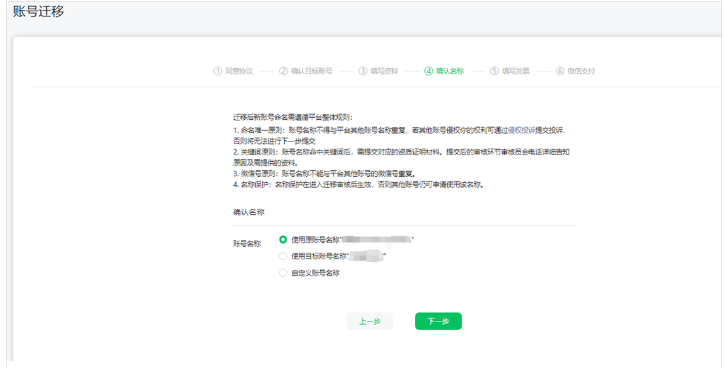Click the step 6 circle icon
The height and width of the screenshot is (368, 725).
(x=560, y=71)
